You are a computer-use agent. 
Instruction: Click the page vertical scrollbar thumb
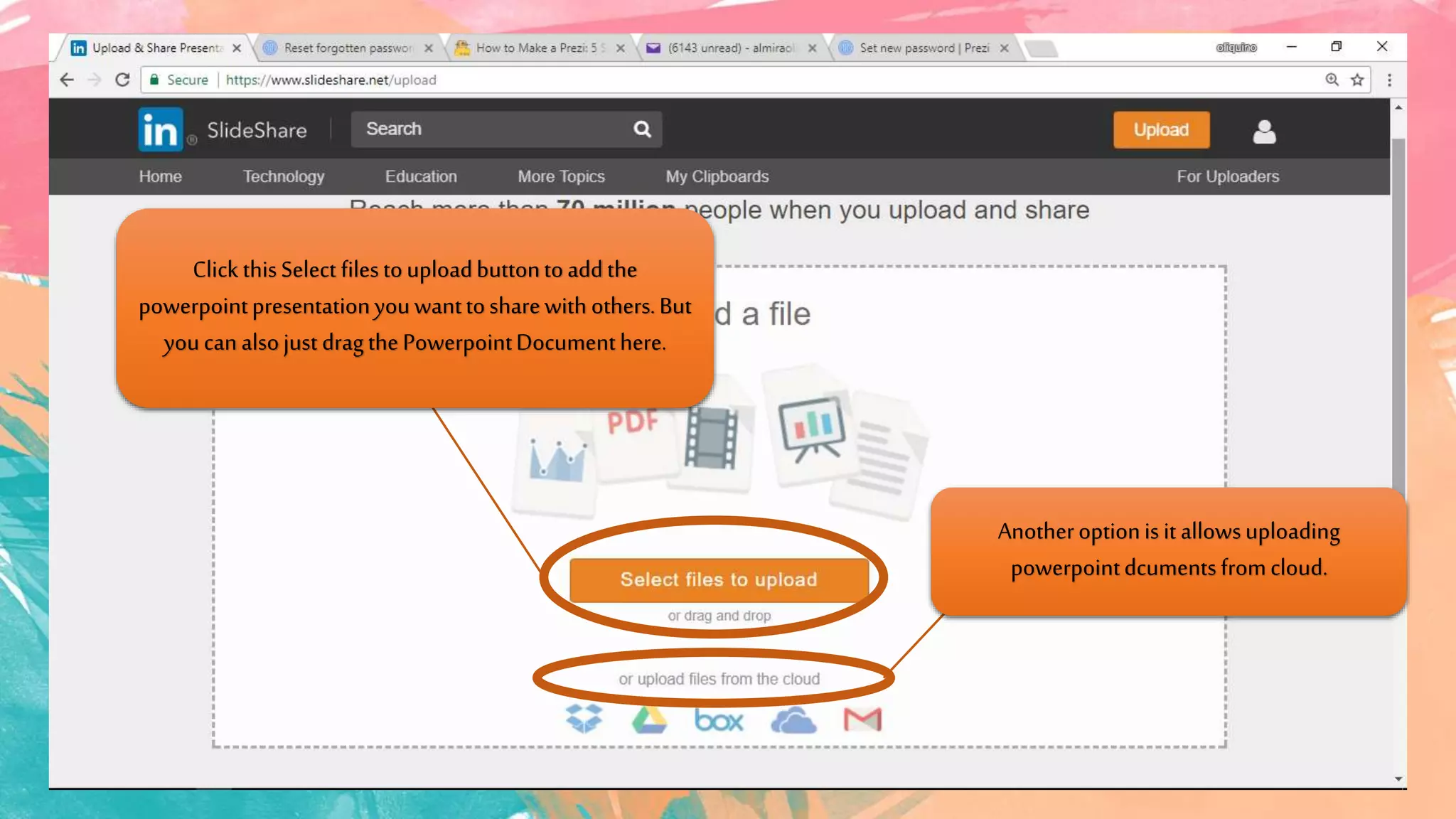click(x=1398, y=313)
